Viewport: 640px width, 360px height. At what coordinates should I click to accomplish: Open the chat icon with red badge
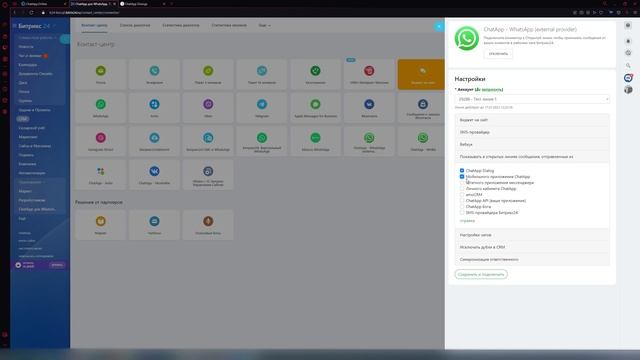click(x=628, y=78)
